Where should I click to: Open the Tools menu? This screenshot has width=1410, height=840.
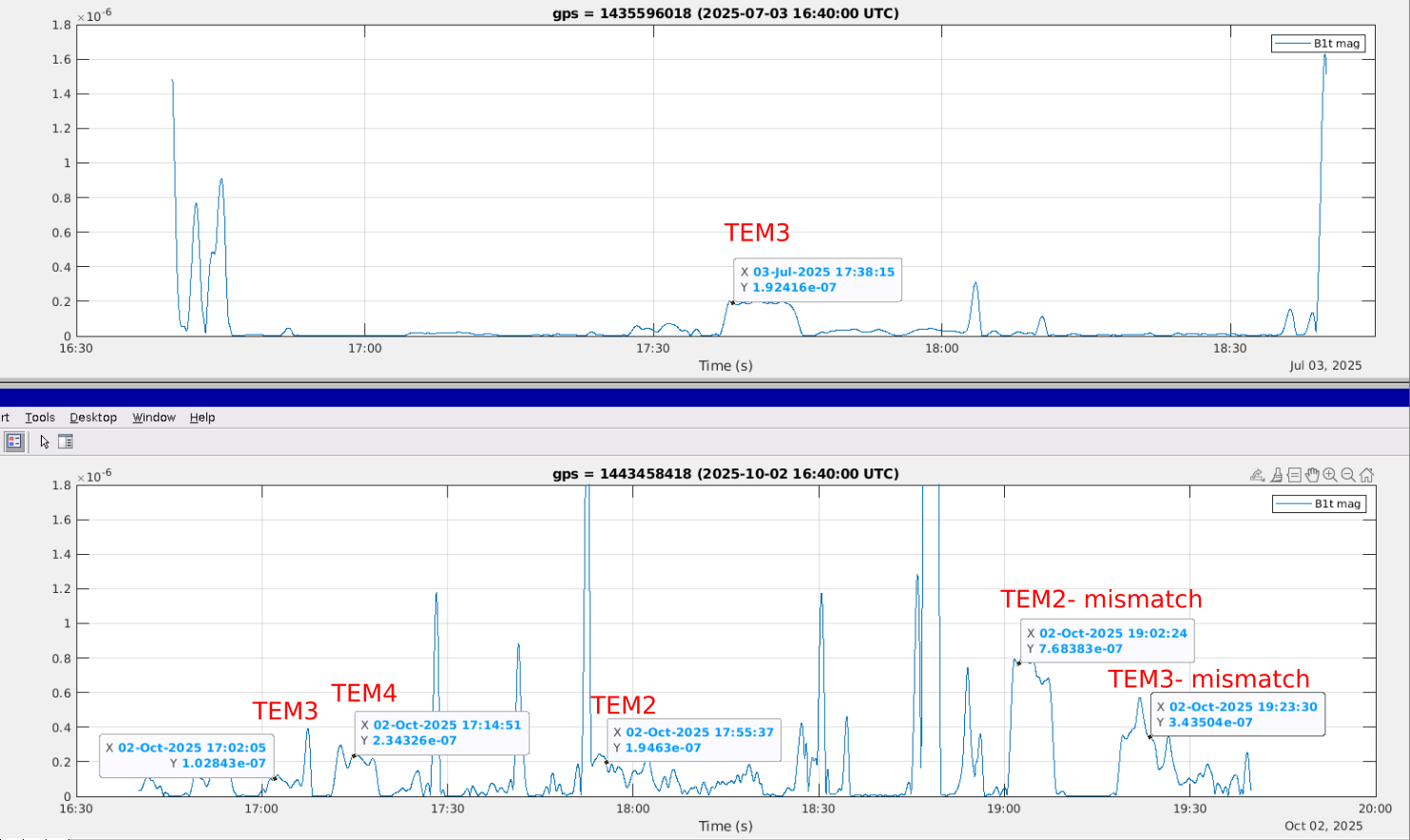click(40, 417)
